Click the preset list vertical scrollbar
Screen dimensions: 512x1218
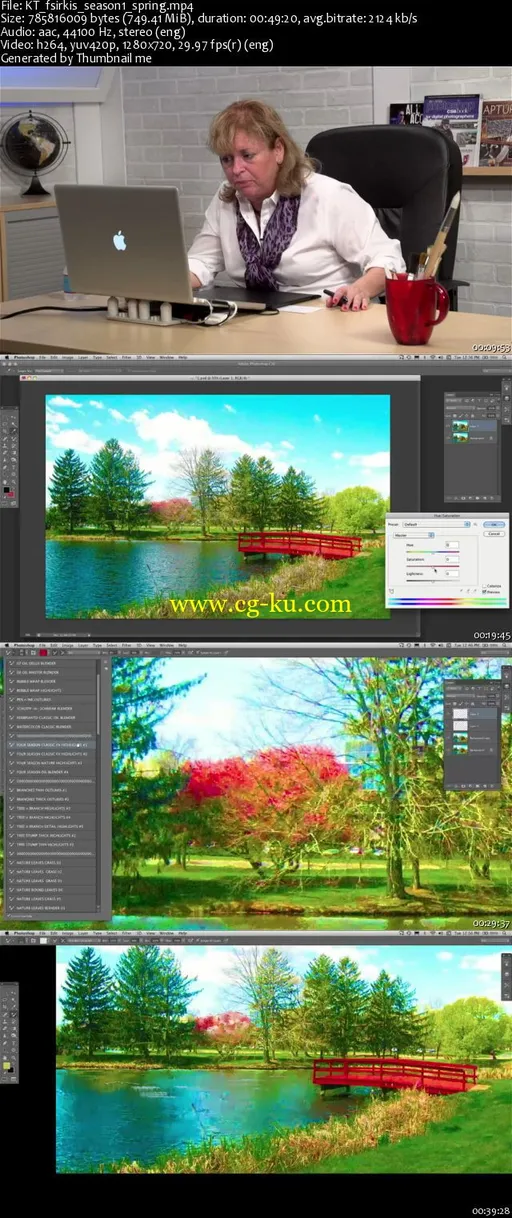pos(98,705)
